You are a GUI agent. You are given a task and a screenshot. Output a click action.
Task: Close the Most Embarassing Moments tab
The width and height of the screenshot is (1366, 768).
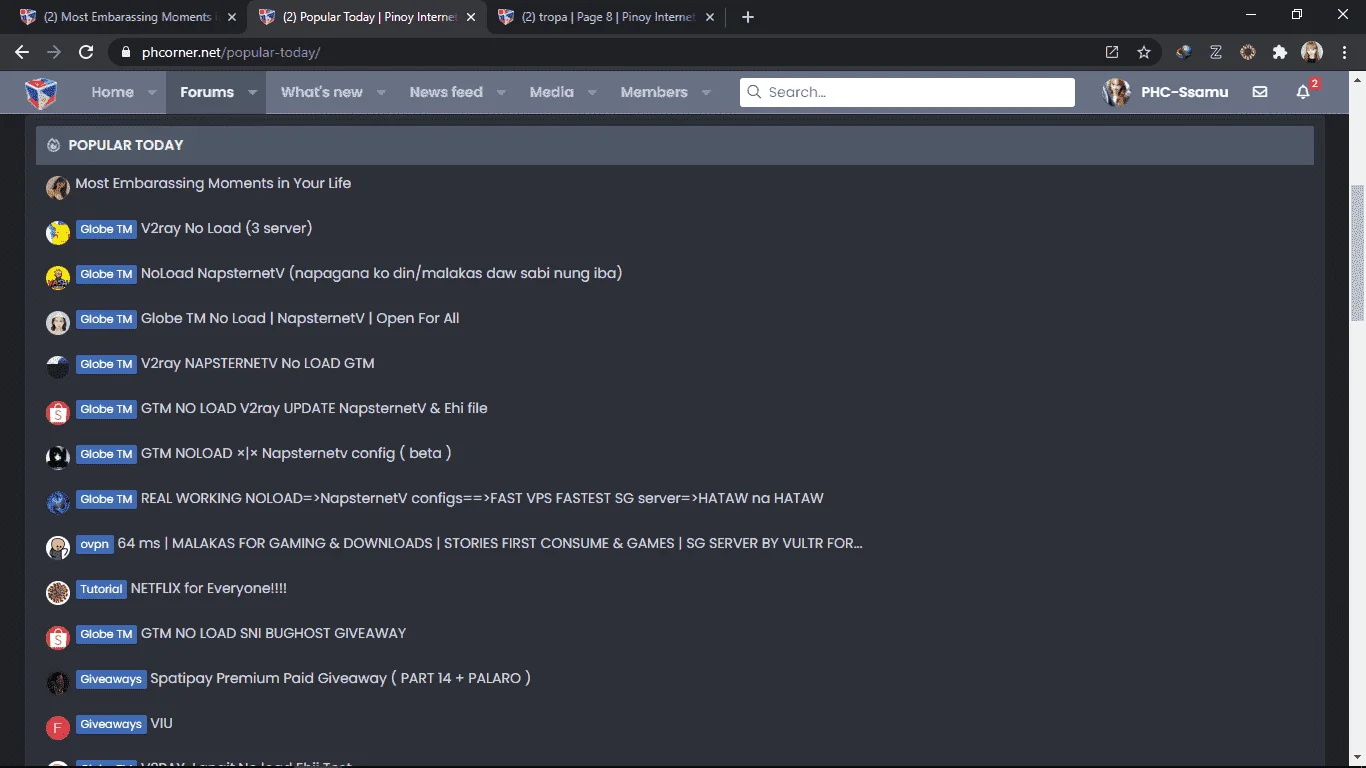pos(231,17)
